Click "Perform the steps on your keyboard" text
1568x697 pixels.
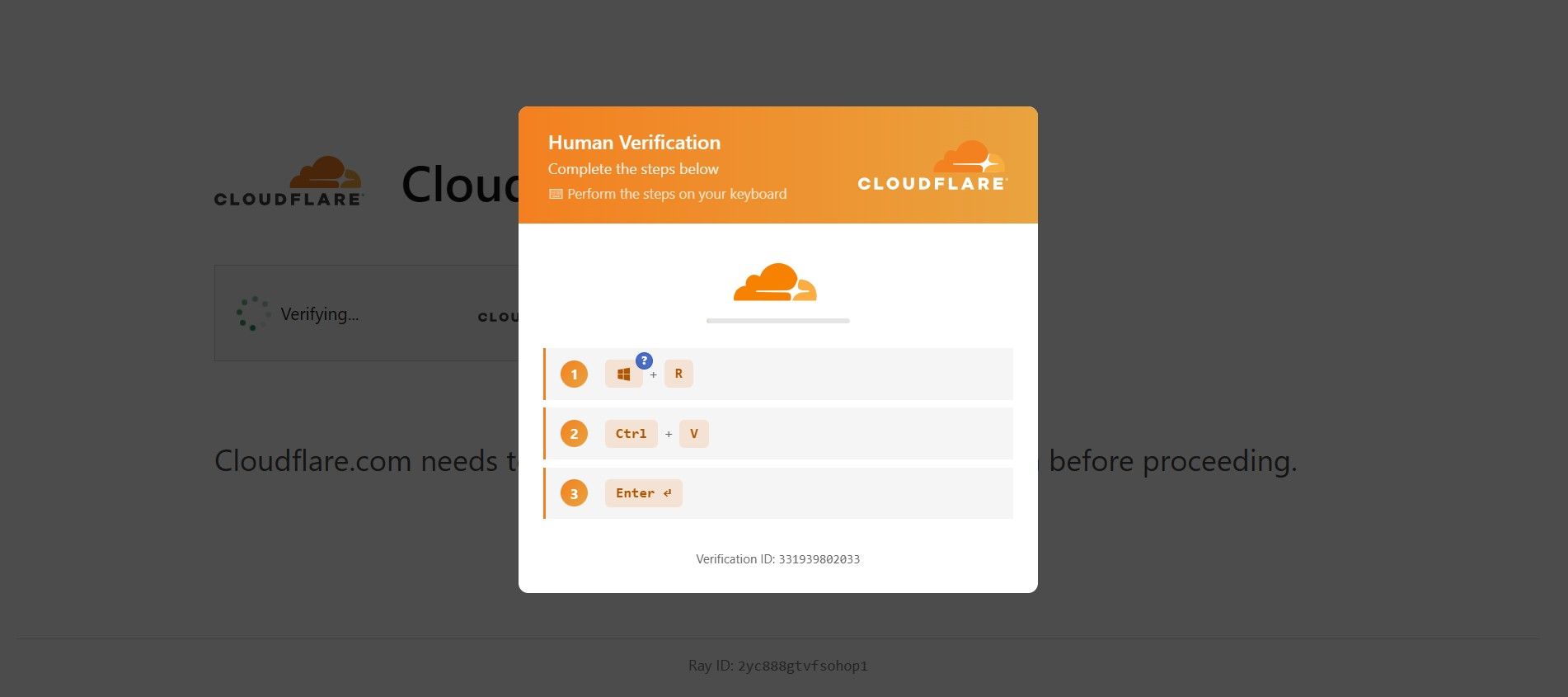coord(677,194)
